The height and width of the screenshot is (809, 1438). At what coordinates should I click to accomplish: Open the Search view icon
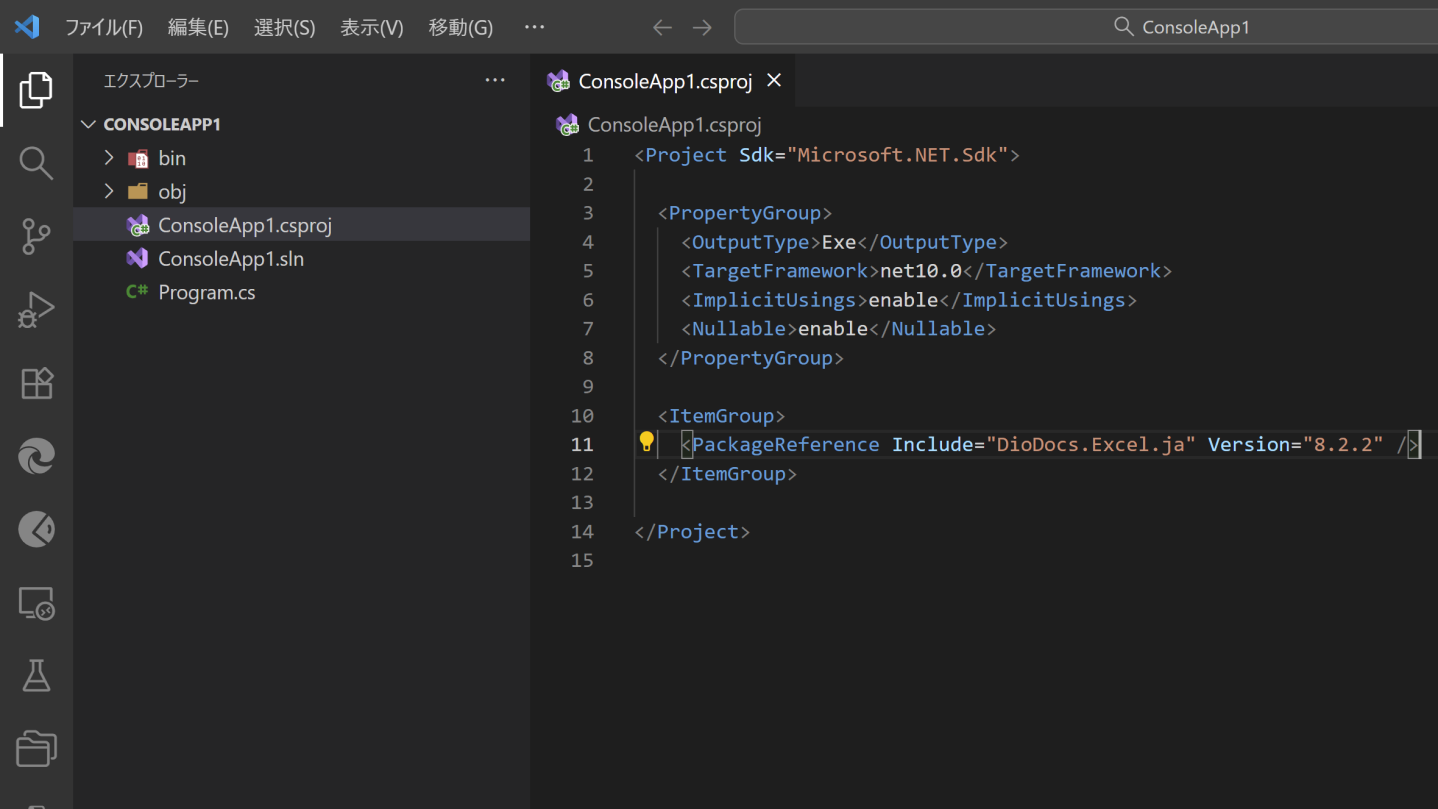click(36, 163)
